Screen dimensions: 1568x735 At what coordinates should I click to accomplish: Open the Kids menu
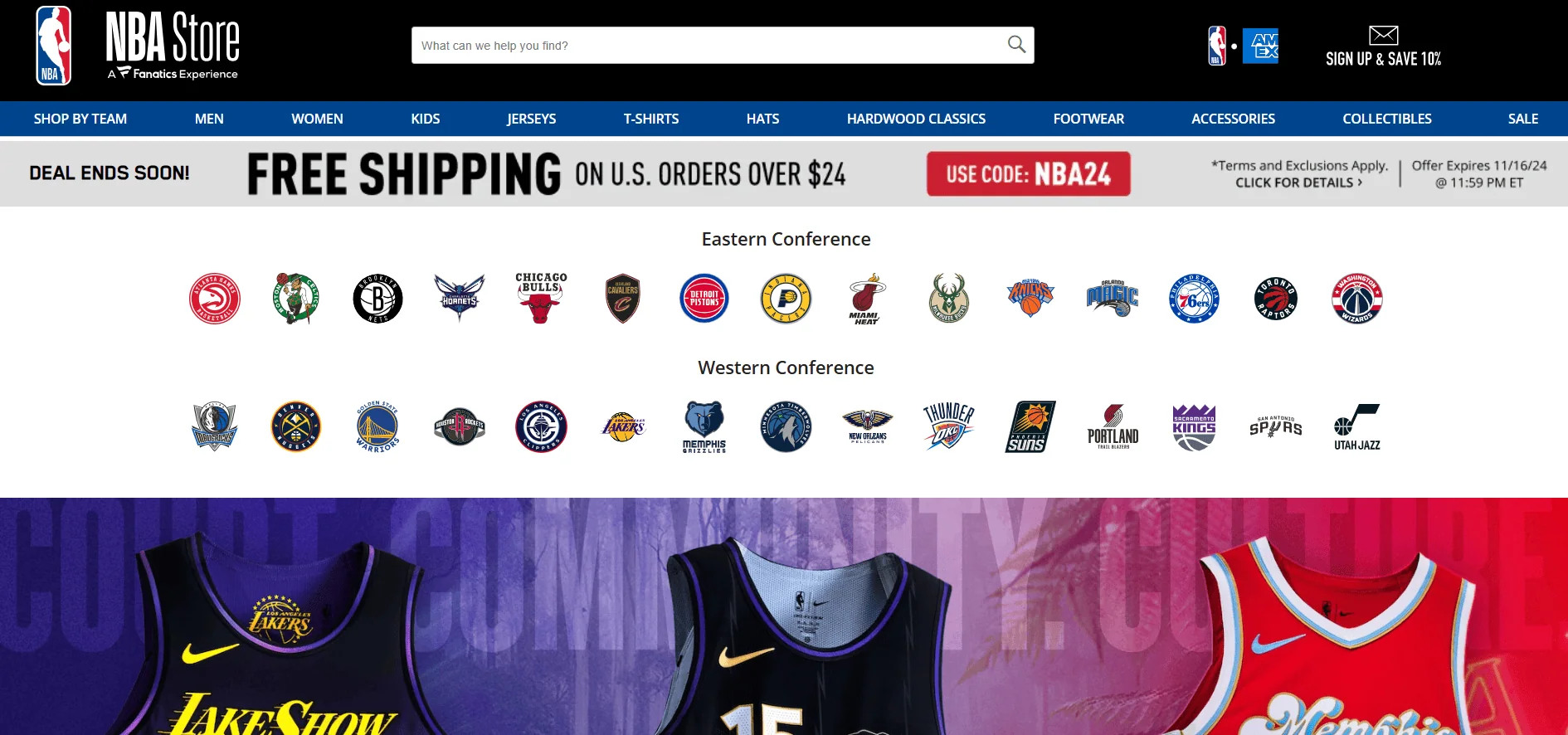[426, 119]
